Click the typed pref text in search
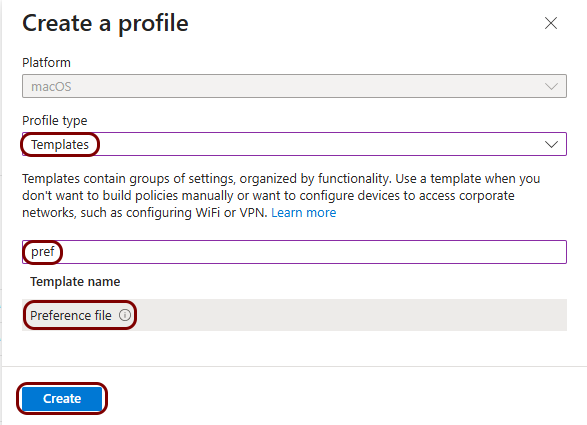 click(x=43, y=251)
